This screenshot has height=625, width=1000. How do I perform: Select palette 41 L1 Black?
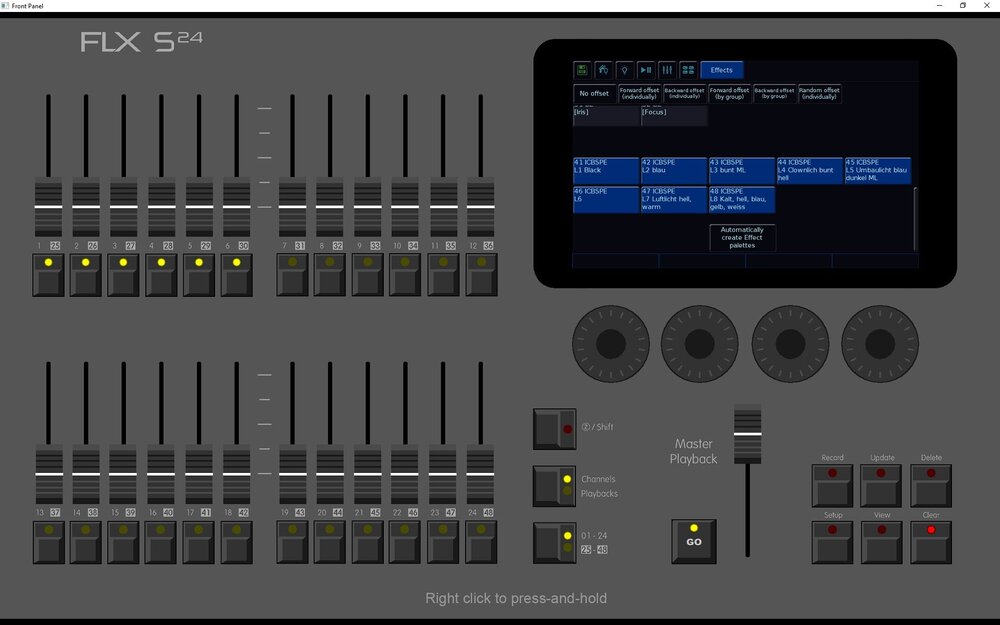coord(606,171)
